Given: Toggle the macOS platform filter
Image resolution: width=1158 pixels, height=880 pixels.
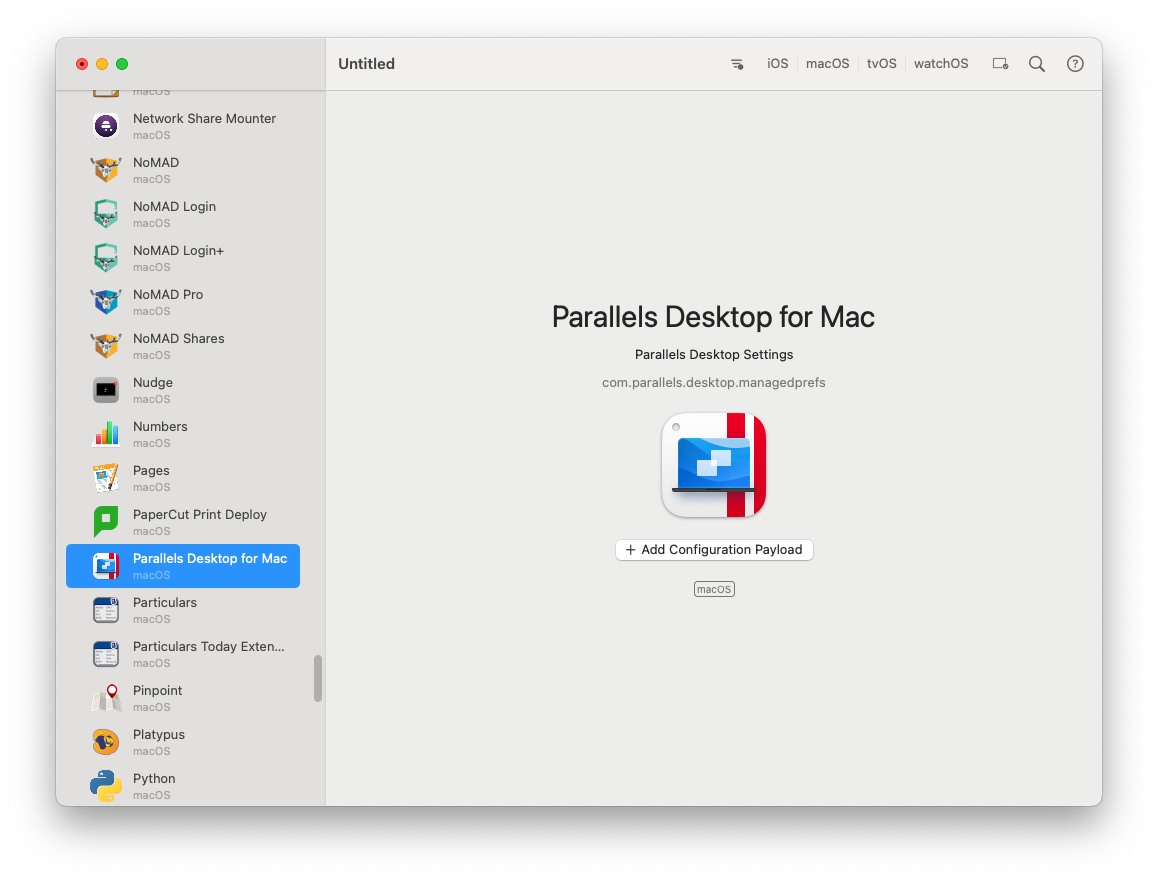Looking at the screenshot, I should tap(827, 64).
